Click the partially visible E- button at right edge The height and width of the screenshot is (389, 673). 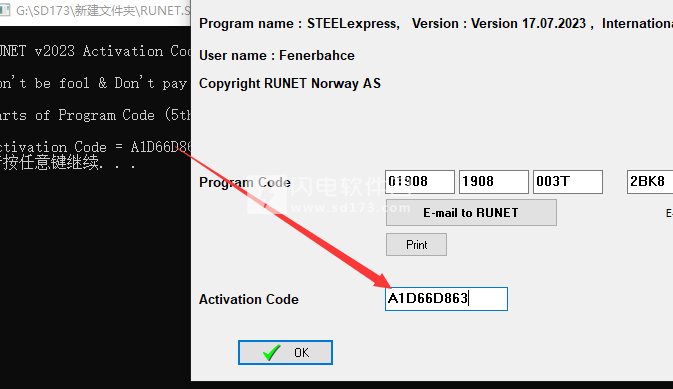coord(669,213)
